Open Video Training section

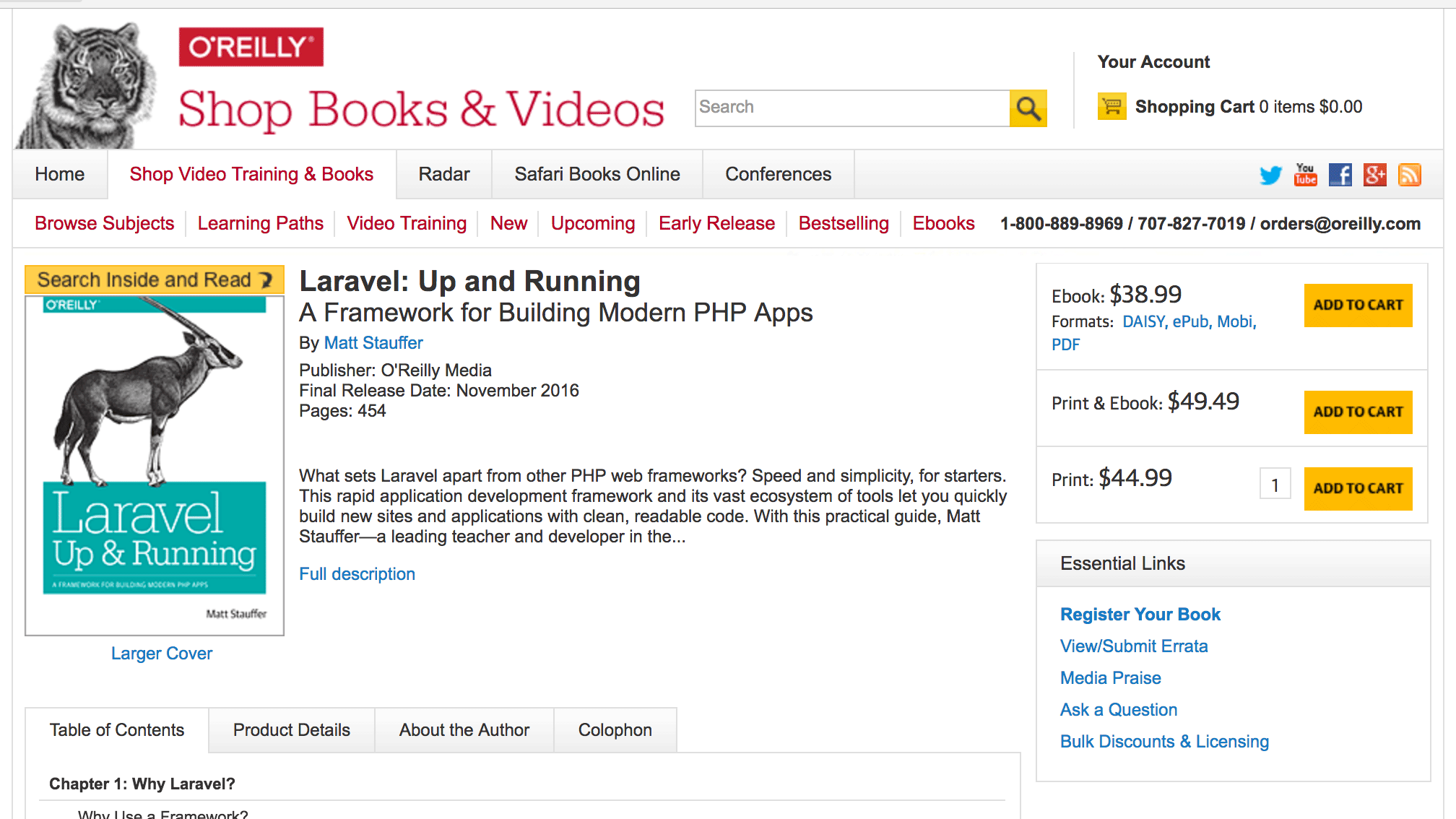(407, 223)
